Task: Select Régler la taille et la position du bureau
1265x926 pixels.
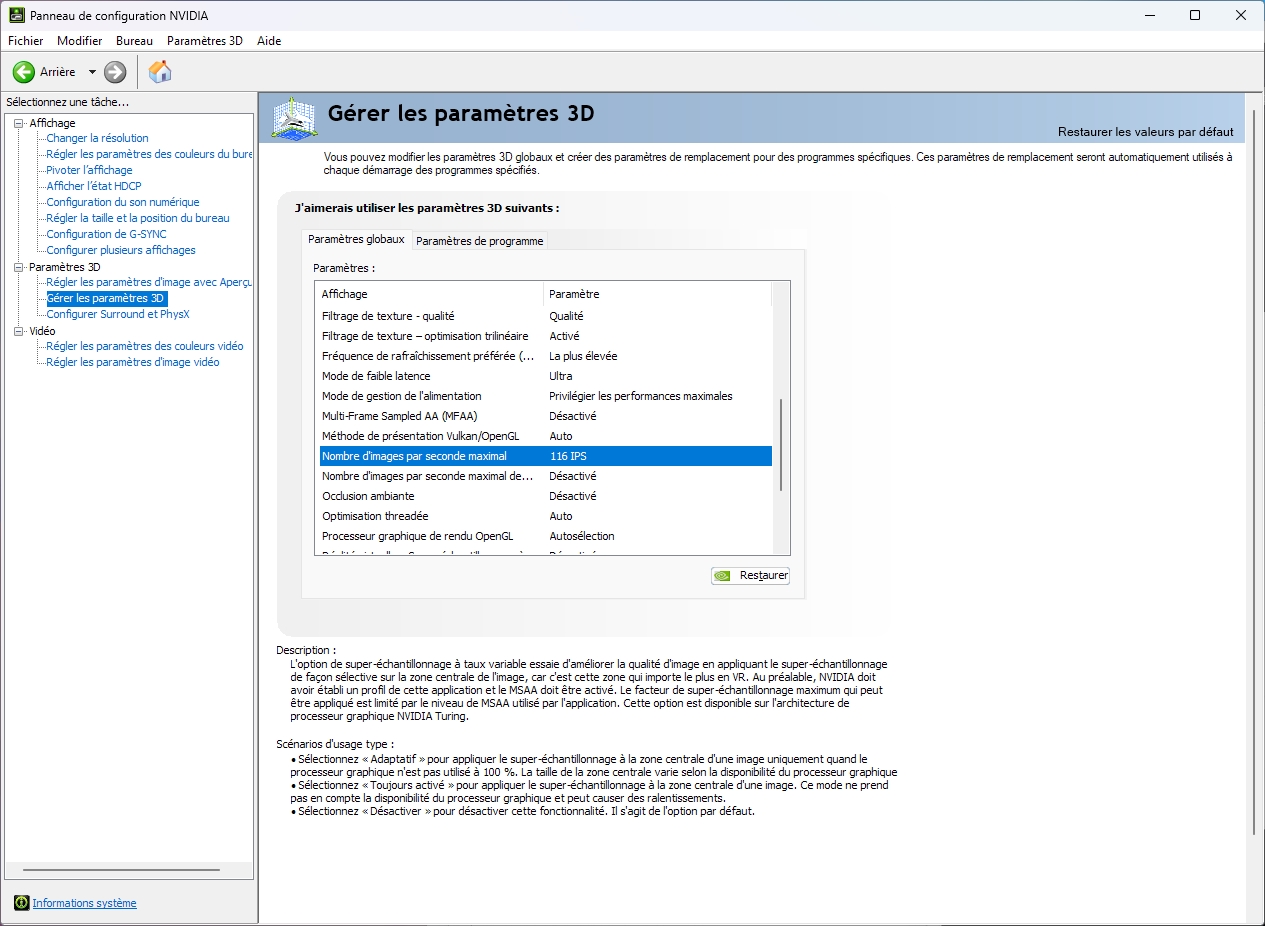Action: 138,218
